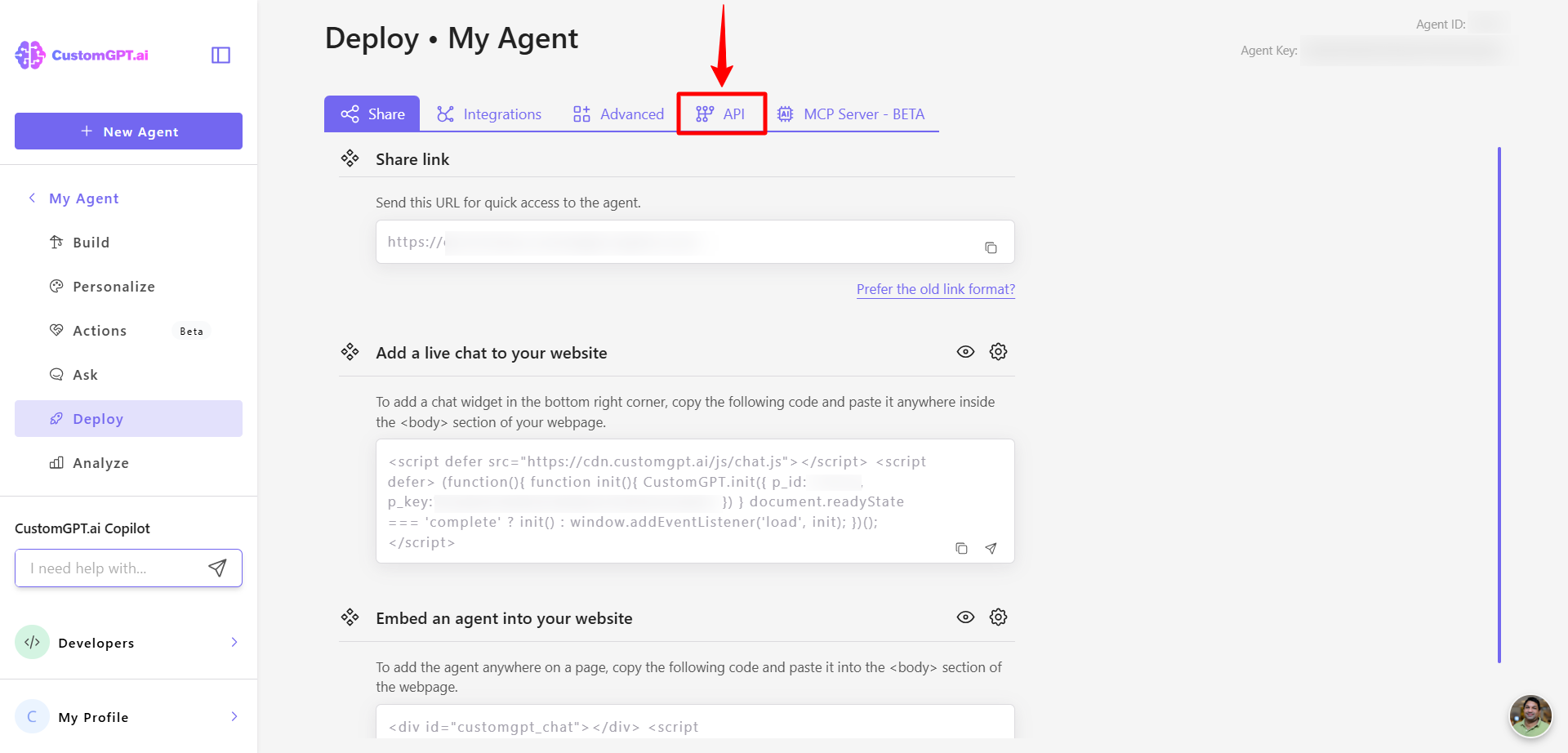Click the Agent ID value
Screen dimensions: 1568x753
(x=1489, y=24)
